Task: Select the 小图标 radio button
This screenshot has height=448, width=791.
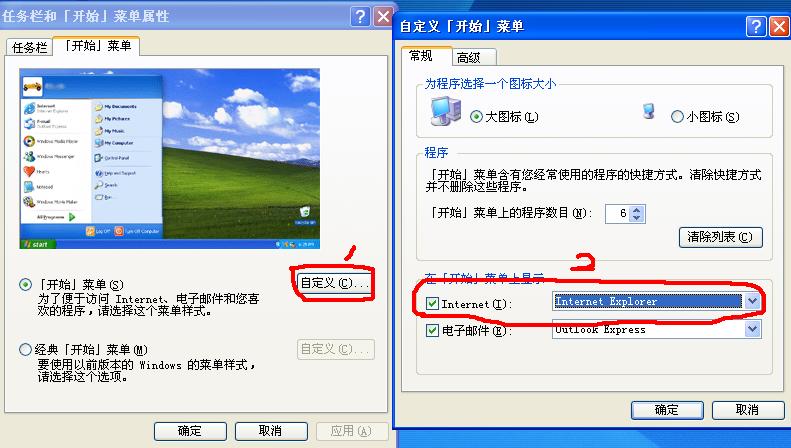Action: click(x=677, y=117)
